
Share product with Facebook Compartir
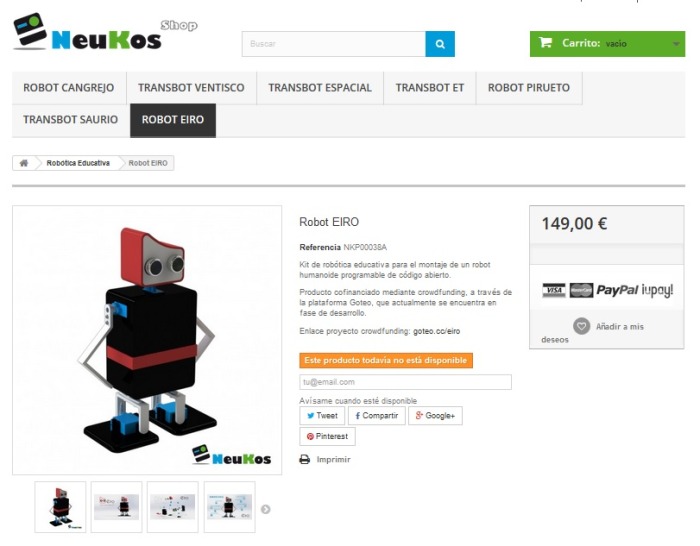pos(377,416)
